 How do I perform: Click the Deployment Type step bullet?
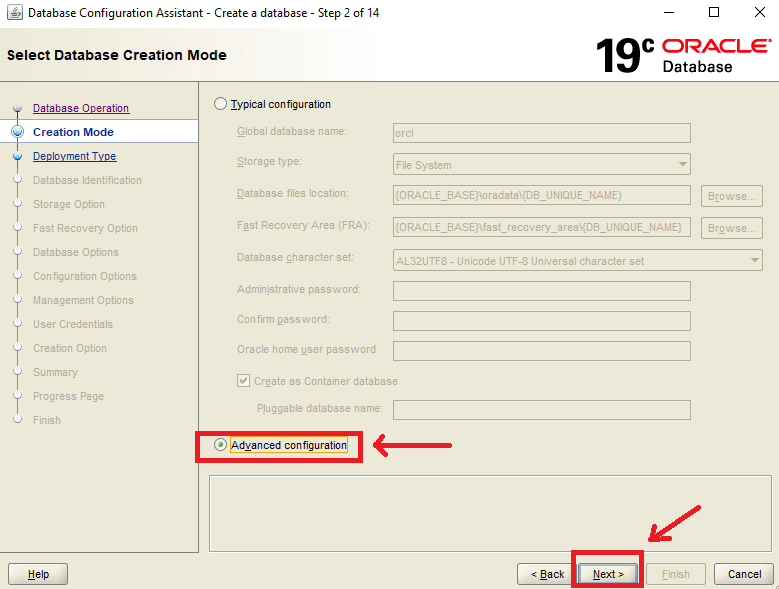click(17, 156)
